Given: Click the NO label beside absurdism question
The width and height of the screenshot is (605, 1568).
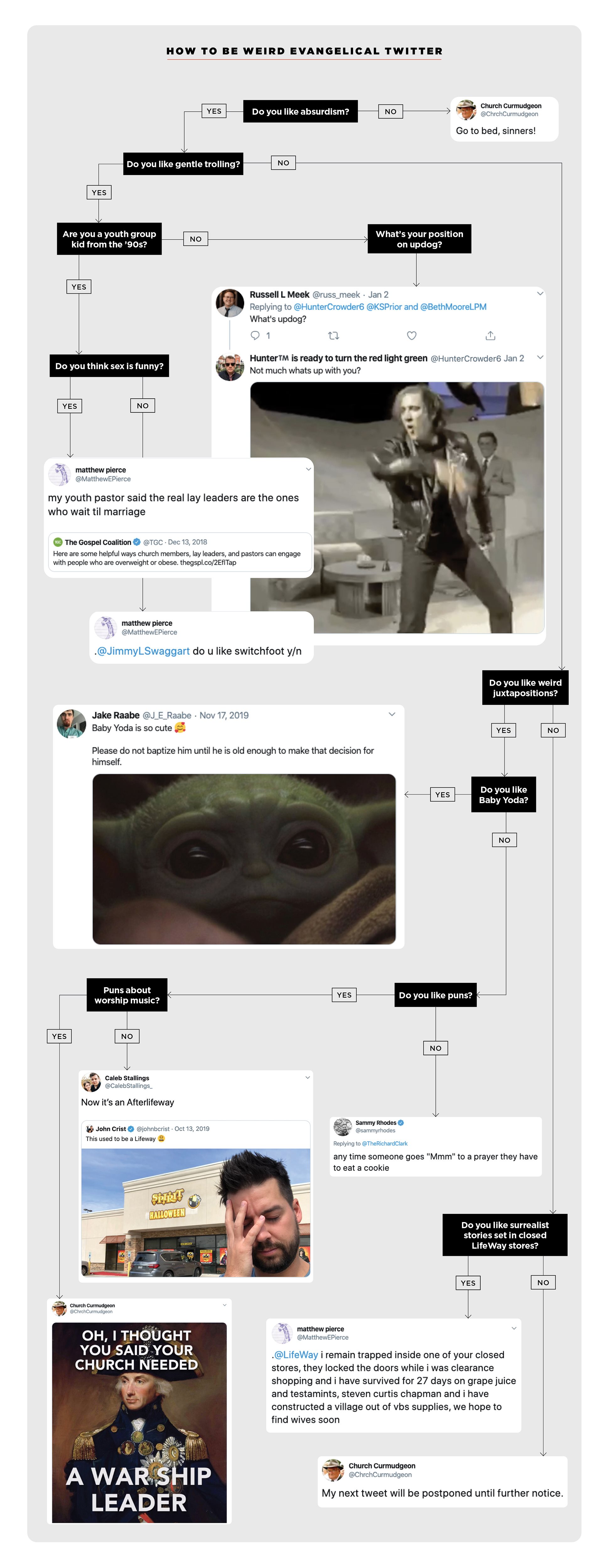Looking at the screenshot, I should tap(391, 111).
